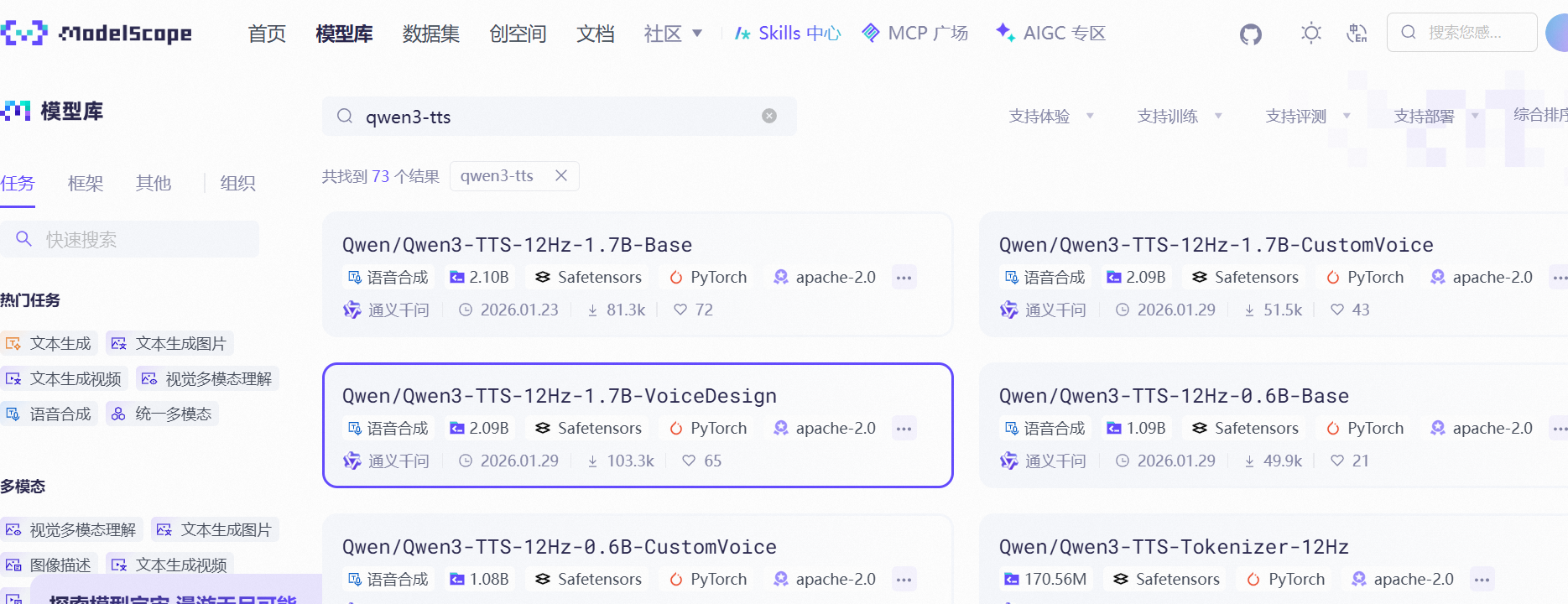The width and height of the screenshot is (1568, 604).
Task: Open Qwen/Qwen3-TTS-Tokenizer-12Hz model page
Action: pyautogui.click(x=1174, y=547)
